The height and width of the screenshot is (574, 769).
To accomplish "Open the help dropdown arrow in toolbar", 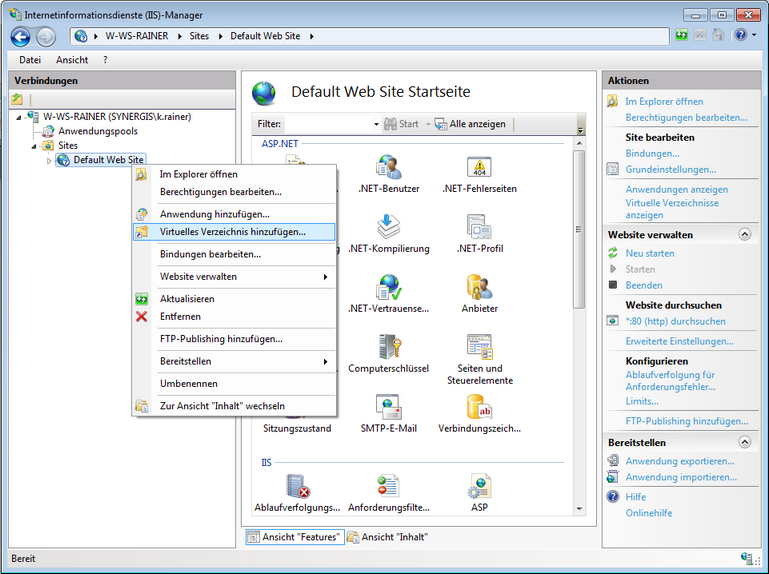I will pos(754,35).
